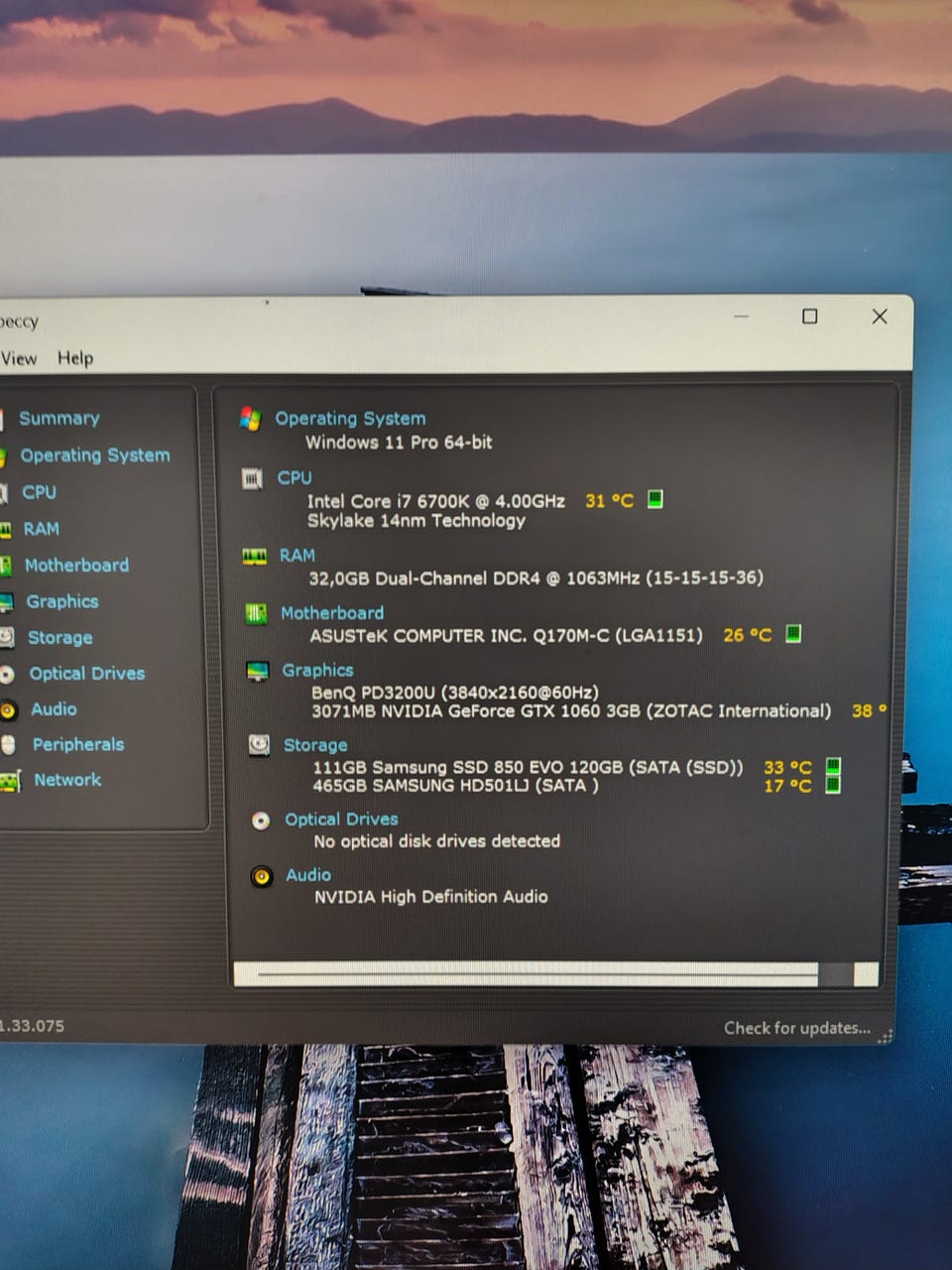Open the Operating System heading link
Viewport: 952px width, 1270px height.
click(x=350, y=419)
